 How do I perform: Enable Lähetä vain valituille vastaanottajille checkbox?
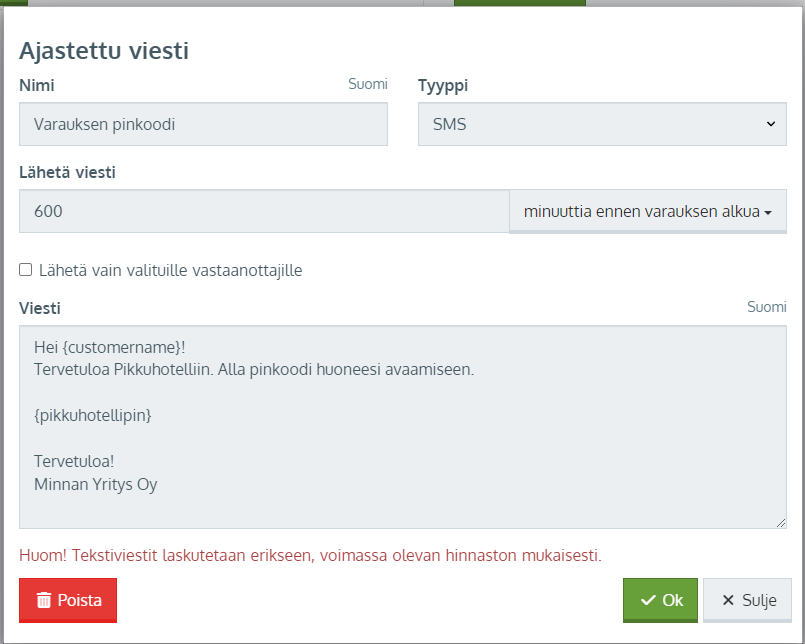click(26, 270)
